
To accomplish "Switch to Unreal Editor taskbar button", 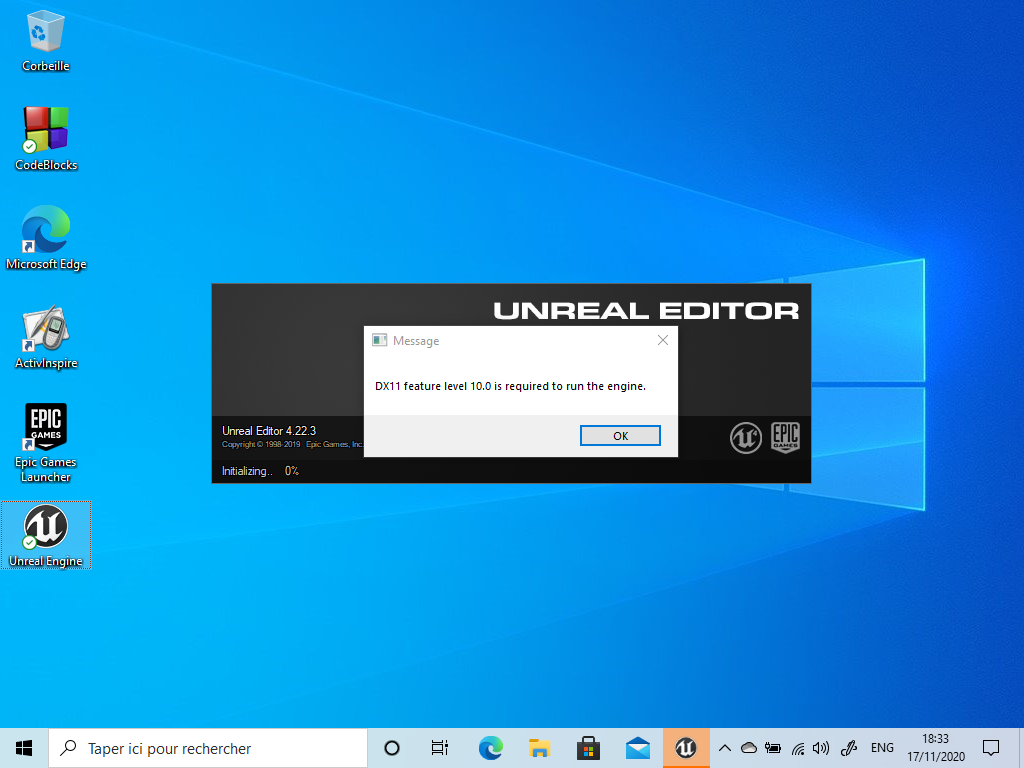I will [686, 748].
